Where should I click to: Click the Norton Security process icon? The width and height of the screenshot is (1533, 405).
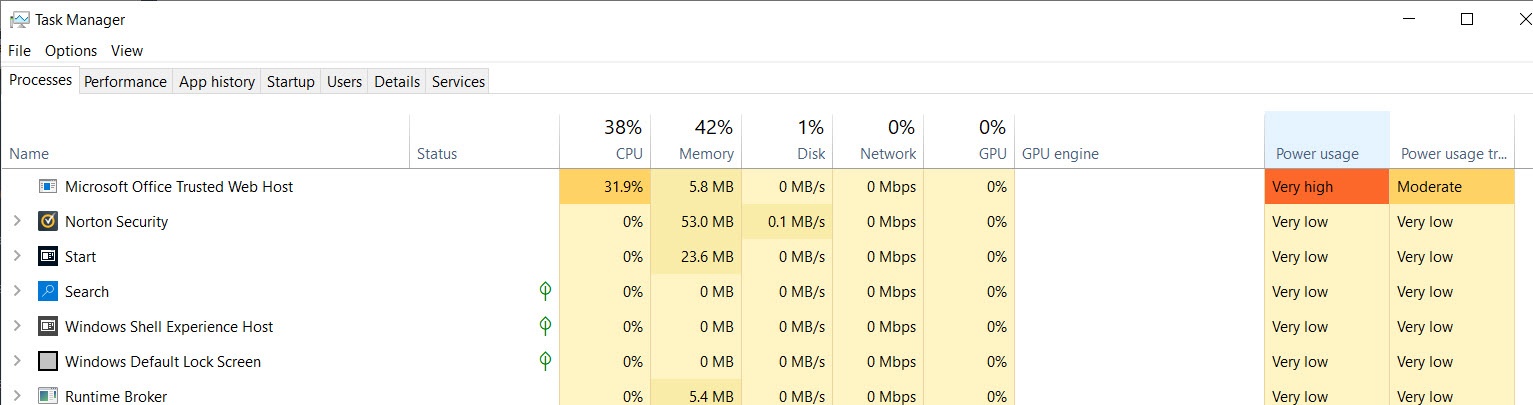click(x=48, y=221)
